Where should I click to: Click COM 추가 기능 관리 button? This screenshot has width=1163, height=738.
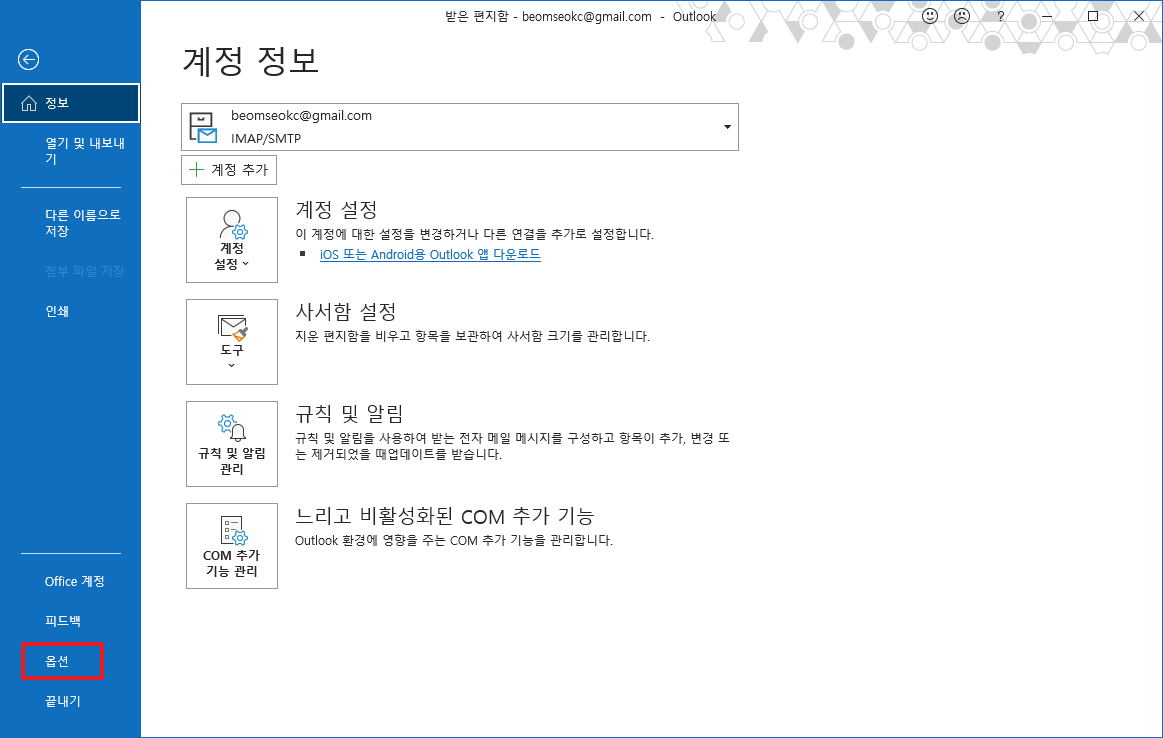[x=232, y=546]
